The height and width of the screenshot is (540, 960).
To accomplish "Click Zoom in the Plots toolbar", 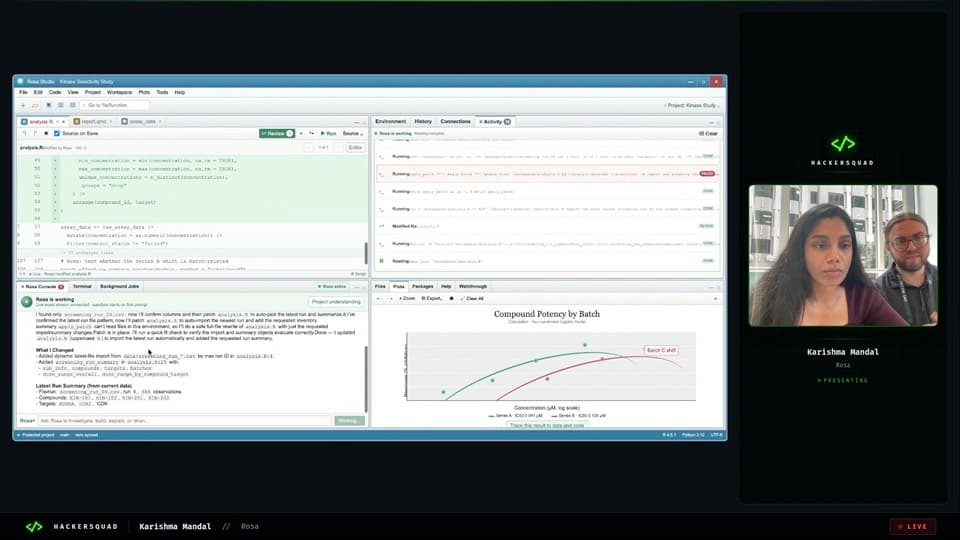I will pyautogui.click(x=407, y=299).
